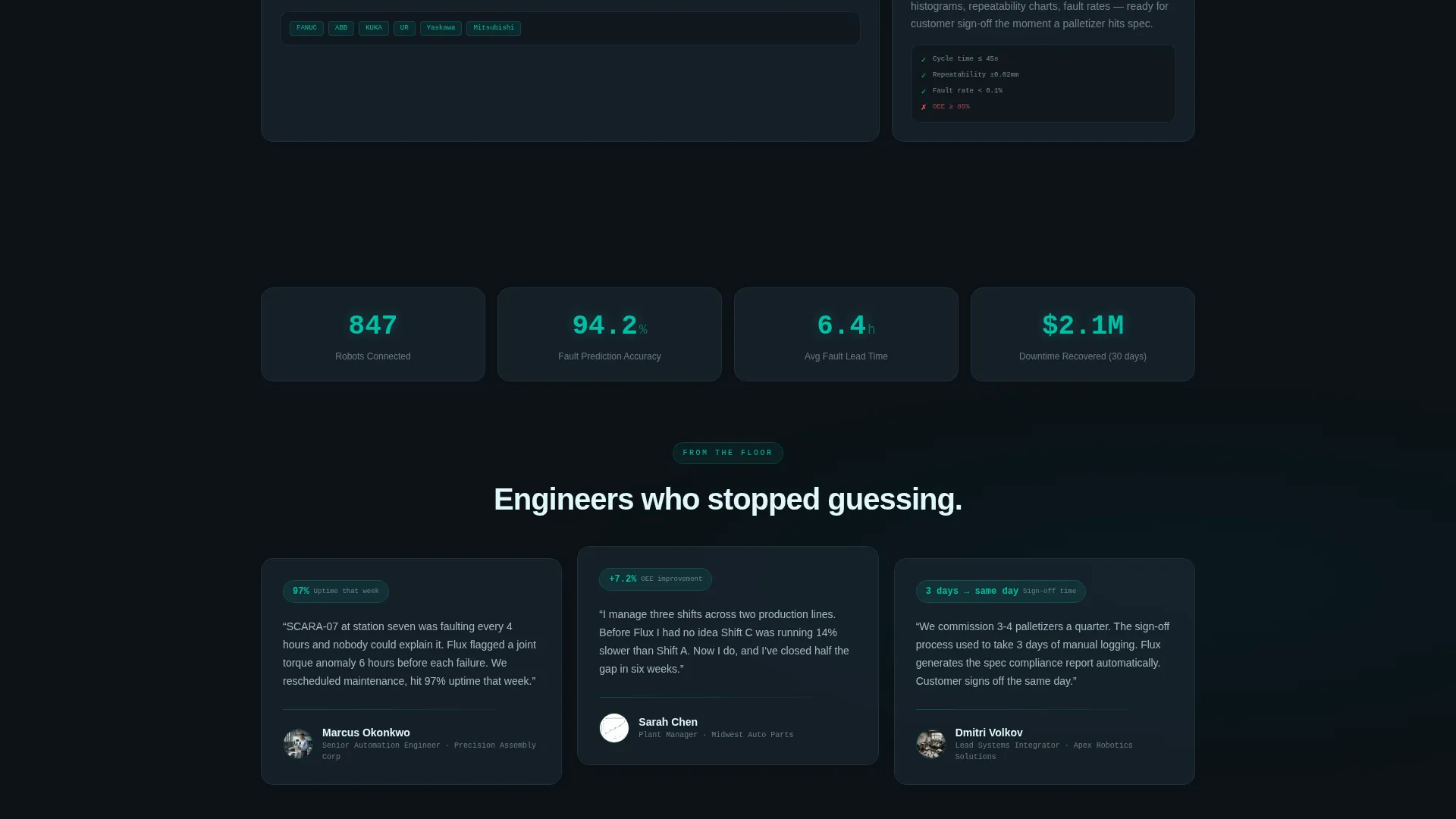The height and width of the screenshot is (819, 1456).
Task: Click 'Engineers who stopped guessing.' heading
Action: click(x=728, y=499)
